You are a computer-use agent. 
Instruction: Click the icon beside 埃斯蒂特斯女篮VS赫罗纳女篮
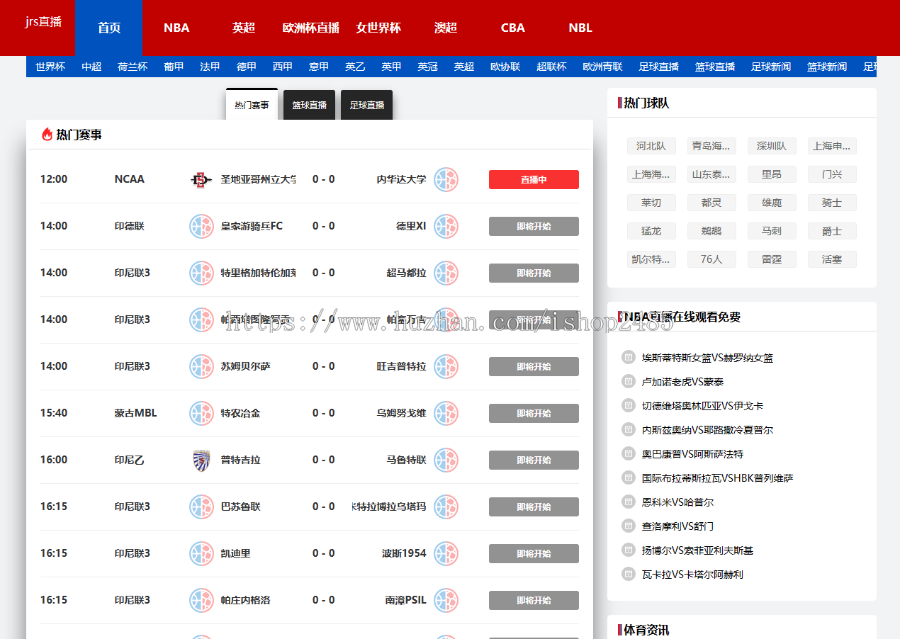click(629, 358)
